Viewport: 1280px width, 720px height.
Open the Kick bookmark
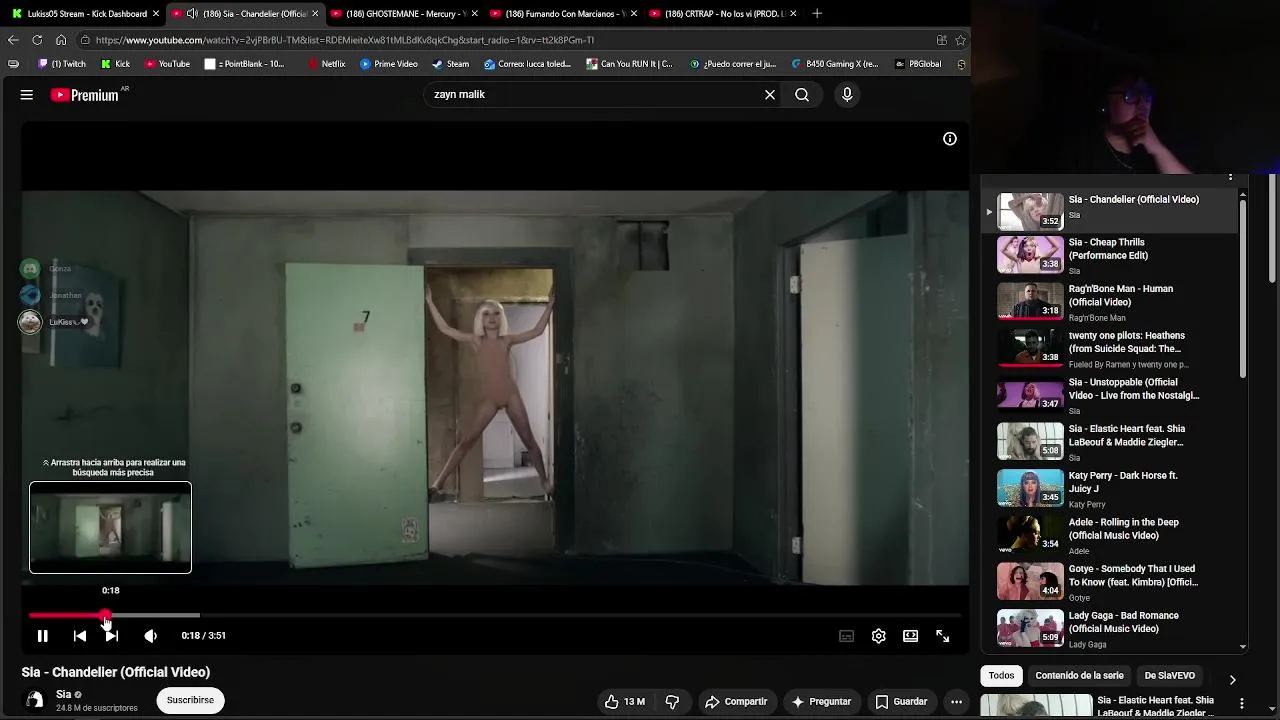click(x=115, y=64)
